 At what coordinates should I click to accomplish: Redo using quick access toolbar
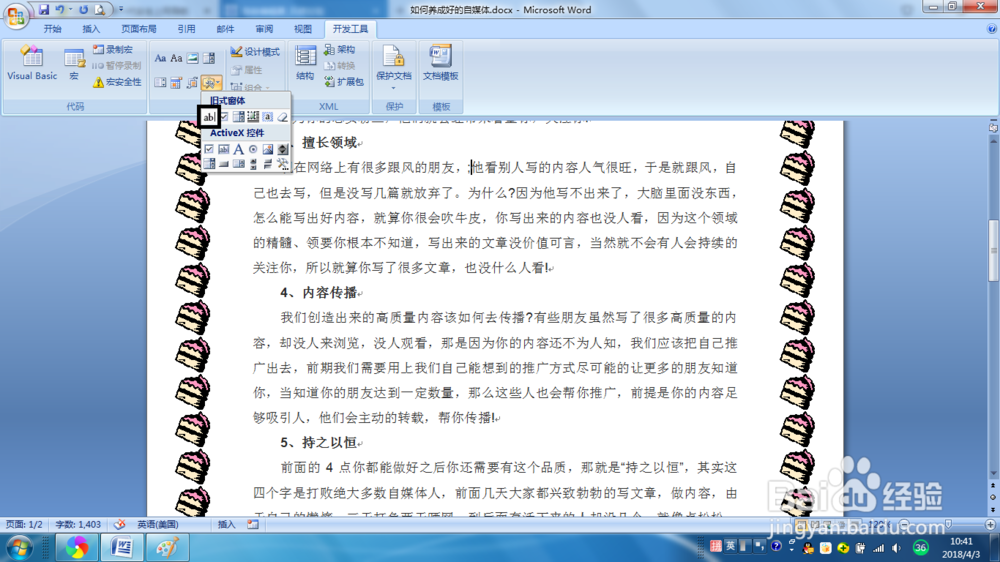(x=84, y=10)
